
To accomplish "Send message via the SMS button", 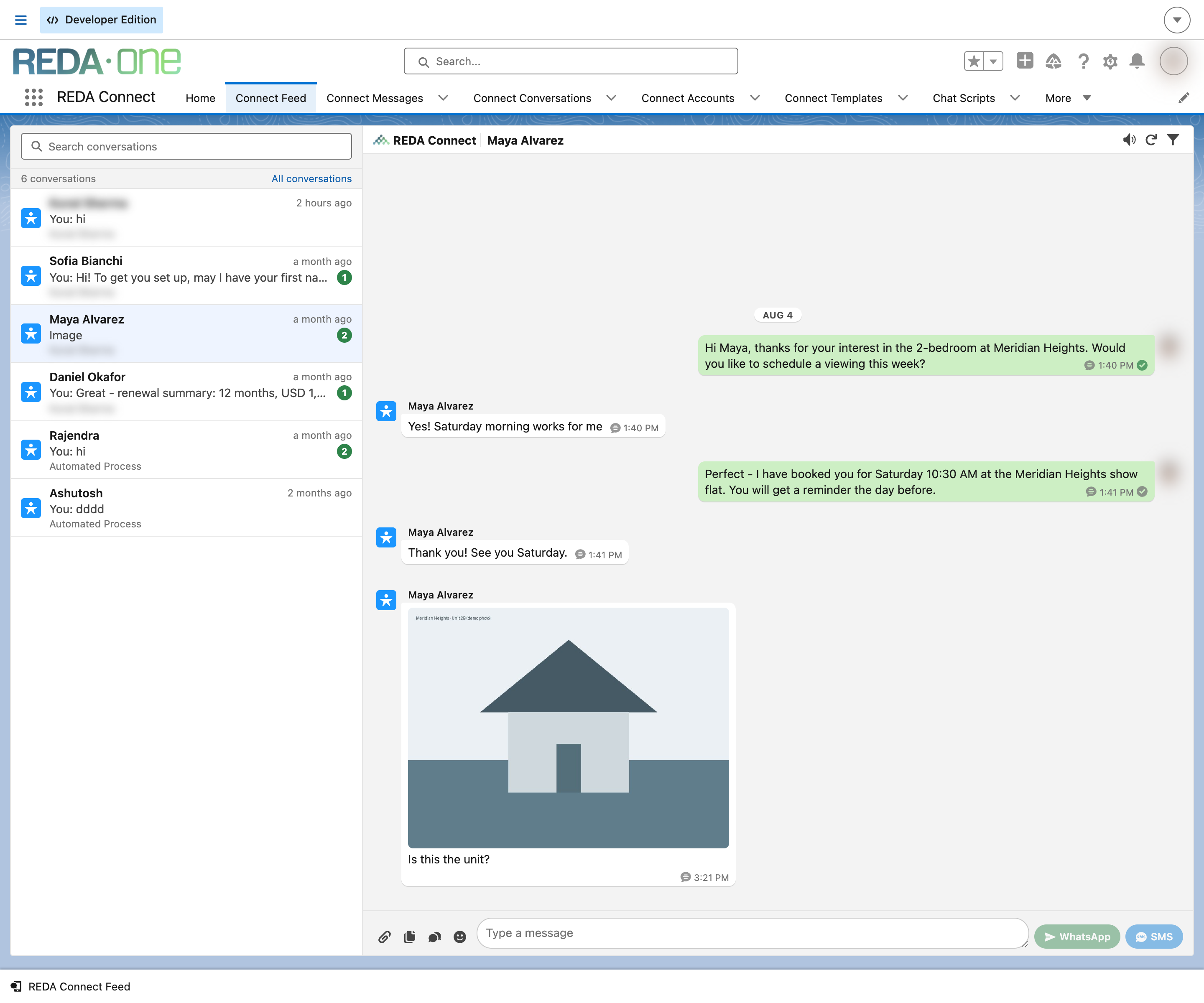I will (1153, 937).
